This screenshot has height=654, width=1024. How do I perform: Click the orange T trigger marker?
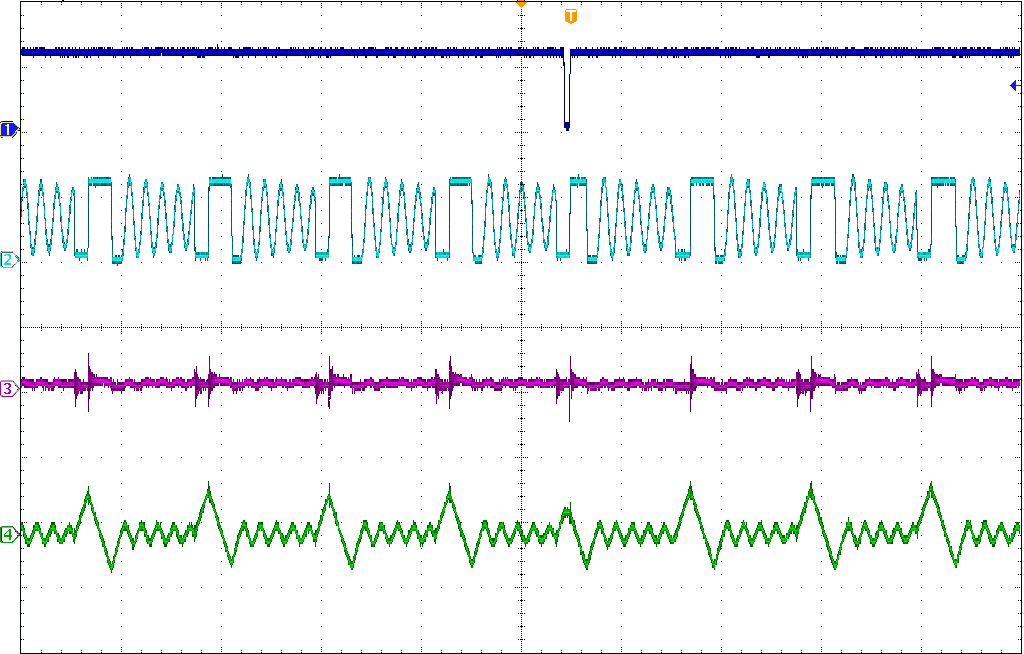pos(570,17)
